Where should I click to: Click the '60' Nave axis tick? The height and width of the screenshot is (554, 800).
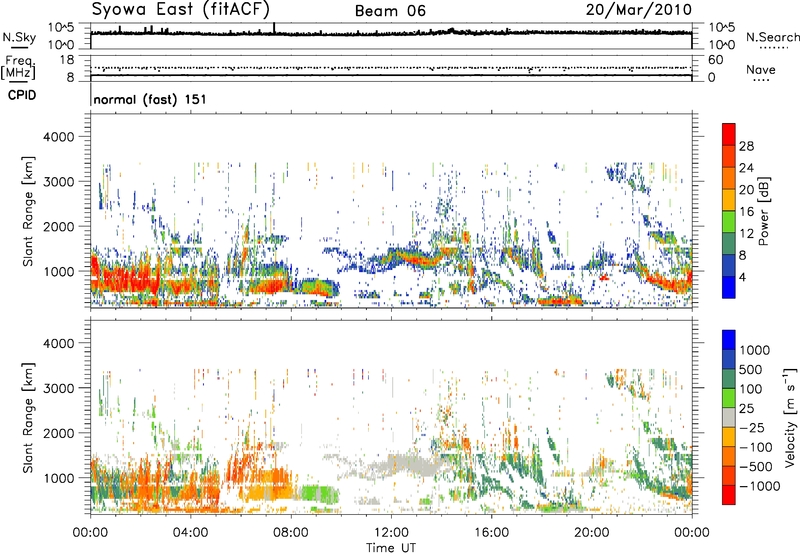(x=715, y=60)
